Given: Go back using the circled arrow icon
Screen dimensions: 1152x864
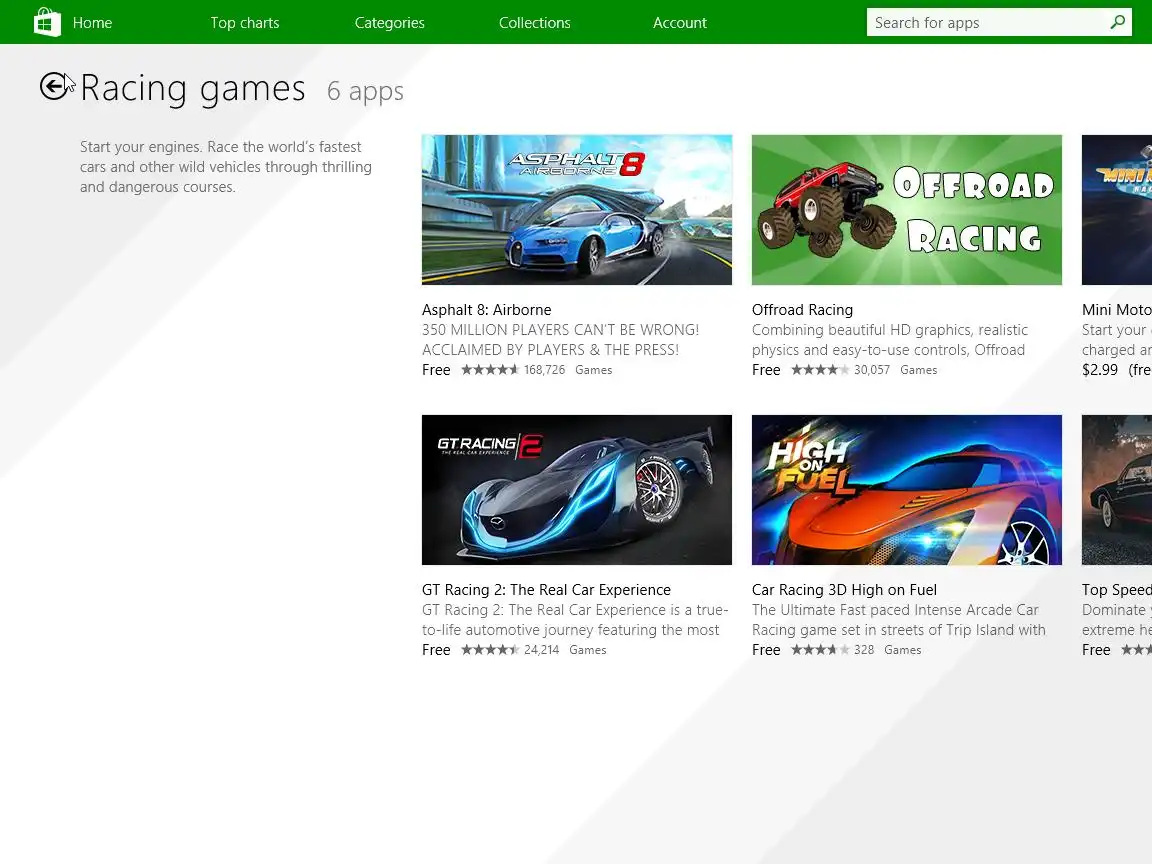Looking at the screenshot, I should pyautogui.click(x=53, y=87).
